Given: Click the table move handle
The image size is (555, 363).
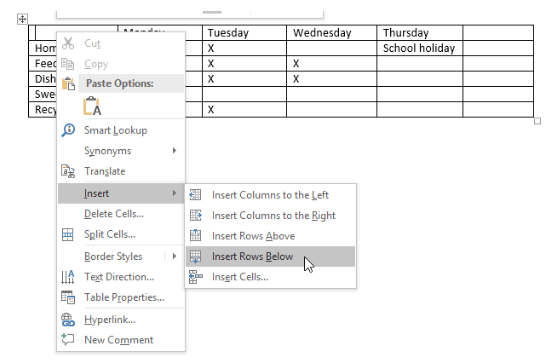Looking at the screenshot, I should point(22,19).
